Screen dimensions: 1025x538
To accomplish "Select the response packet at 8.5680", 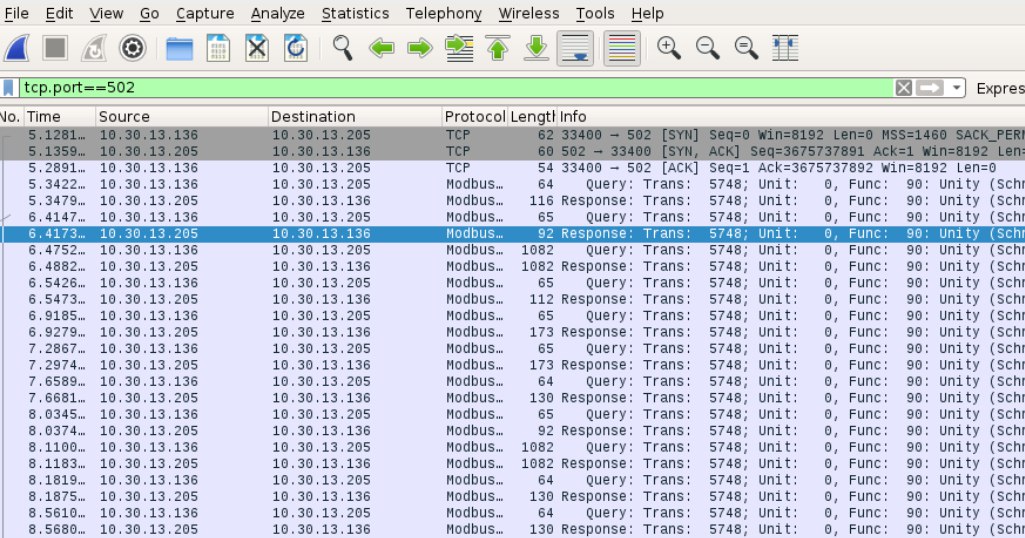I will click(x=512, y=530).
